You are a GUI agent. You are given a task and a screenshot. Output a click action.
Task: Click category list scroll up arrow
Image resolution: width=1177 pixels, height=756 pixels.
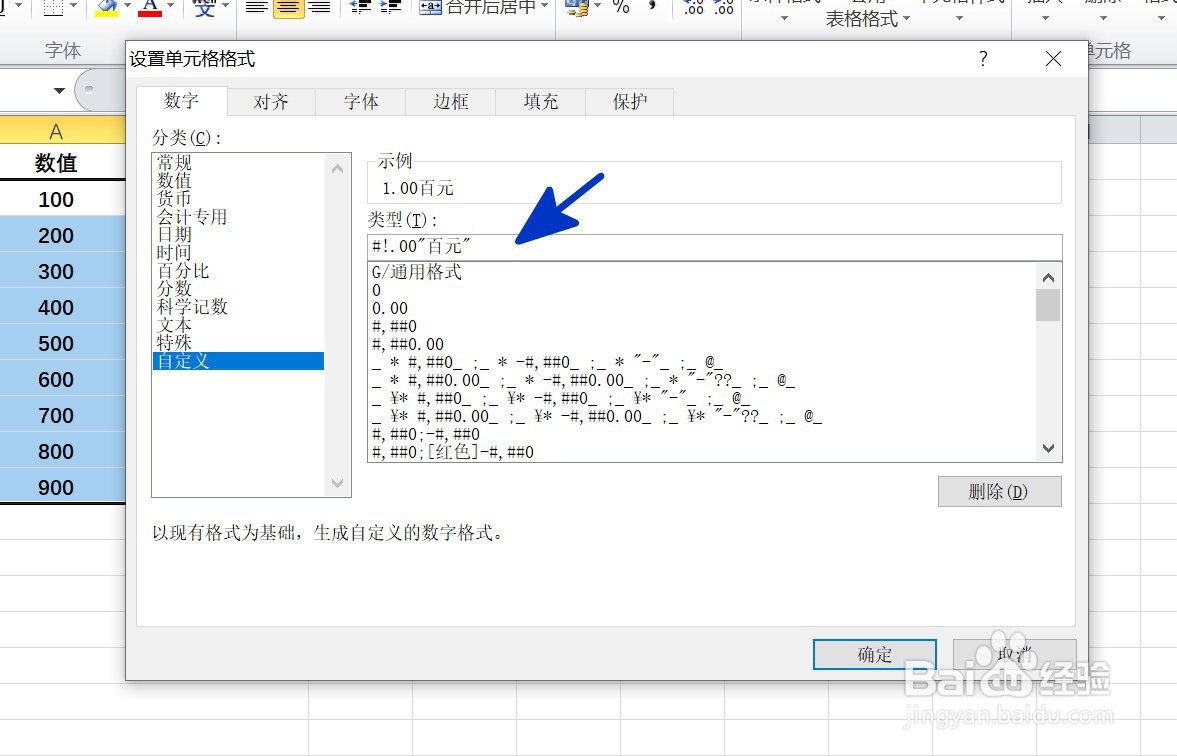pos(338,169)
